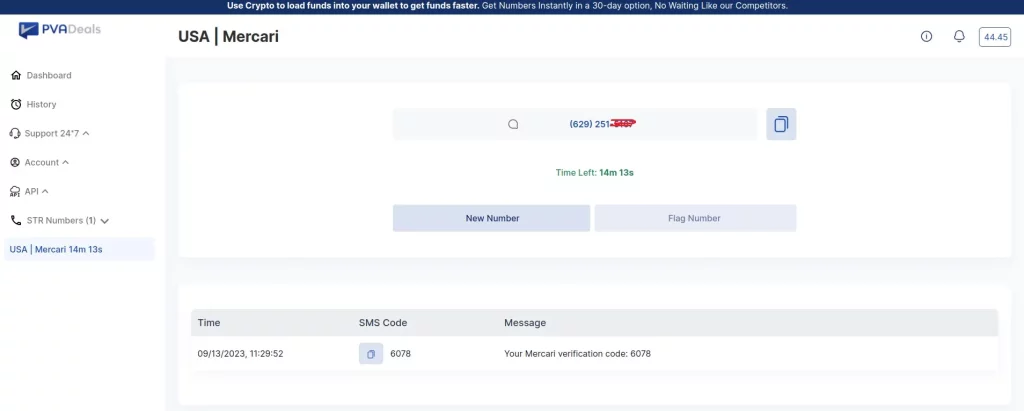Click the Message column header
The image size is (1024, 411).
pos(525,323)
